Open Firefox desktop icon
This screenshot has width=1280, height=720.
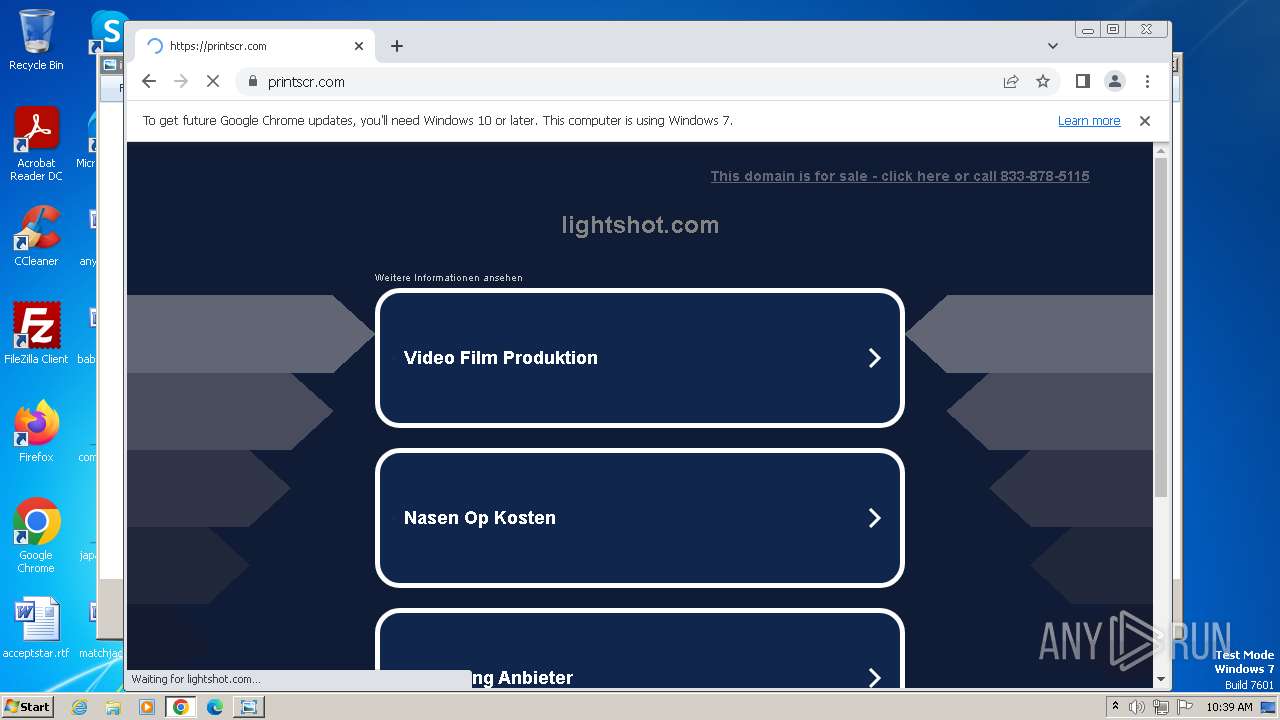(36, 431)
